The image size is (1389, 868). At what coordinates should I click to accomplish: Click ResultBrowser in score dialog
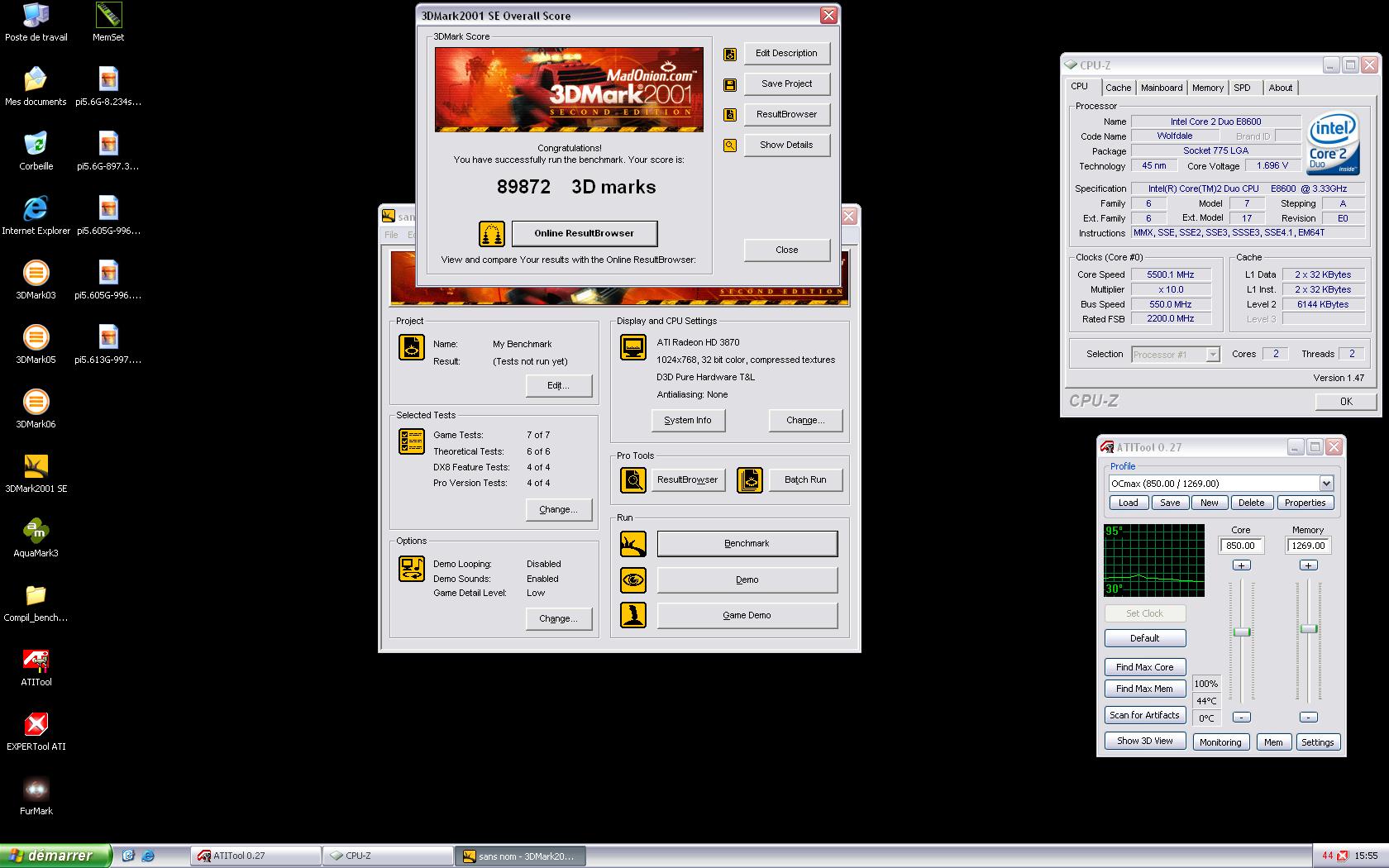click(x=786, y=115)
